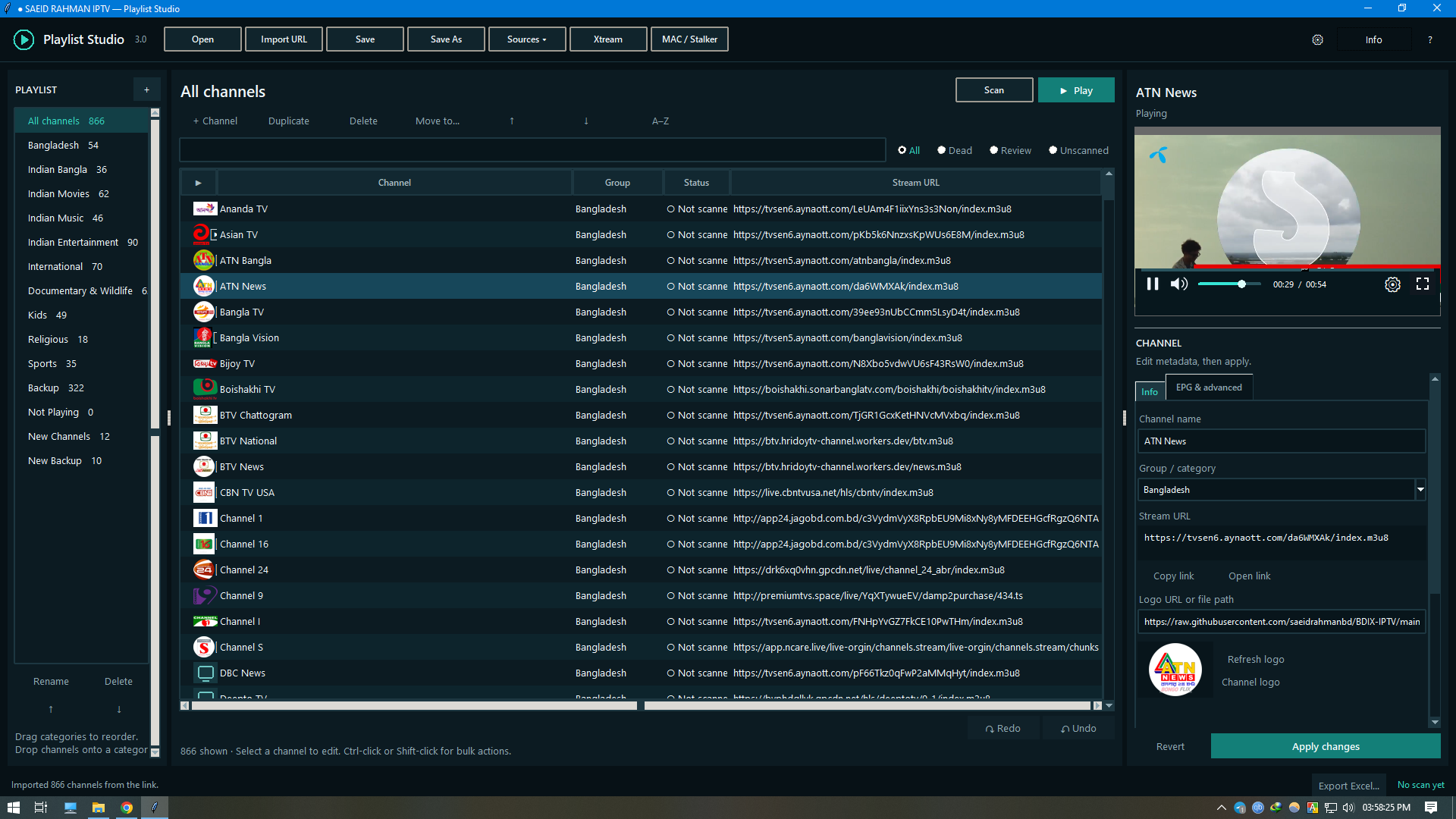This screenshot has height=819, width=1456.
Task: Enter fullscreen mode in the video player
Action: [x=1423, y=284]
